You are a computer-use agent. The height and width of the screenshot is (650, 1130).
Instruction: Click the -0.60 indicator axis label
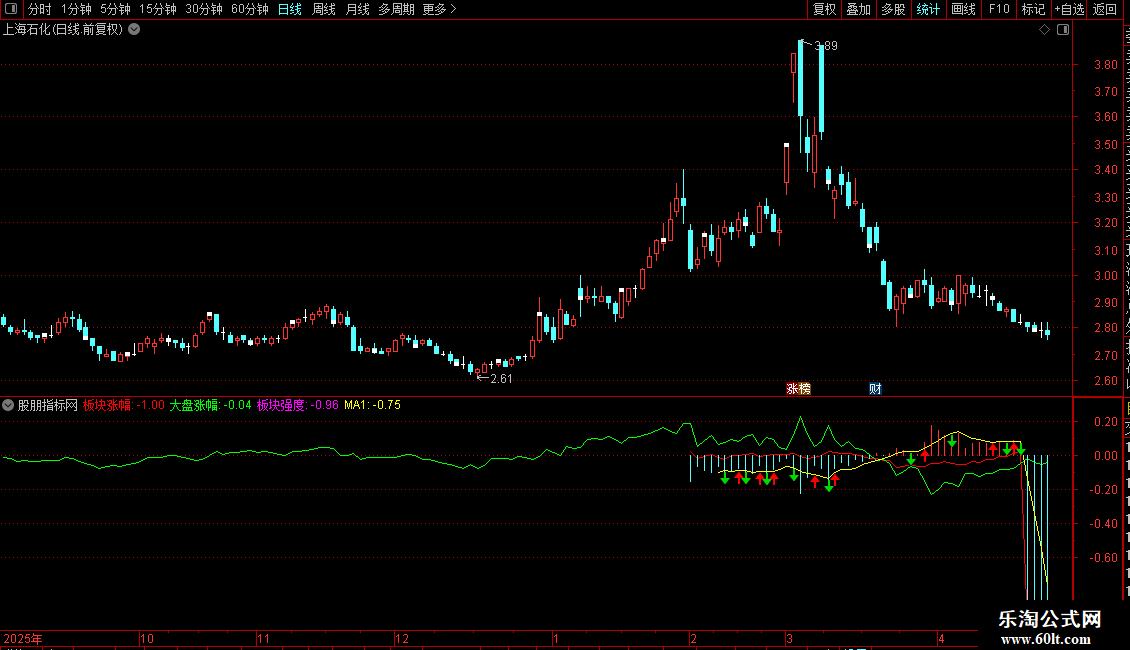pos(1103,557)
